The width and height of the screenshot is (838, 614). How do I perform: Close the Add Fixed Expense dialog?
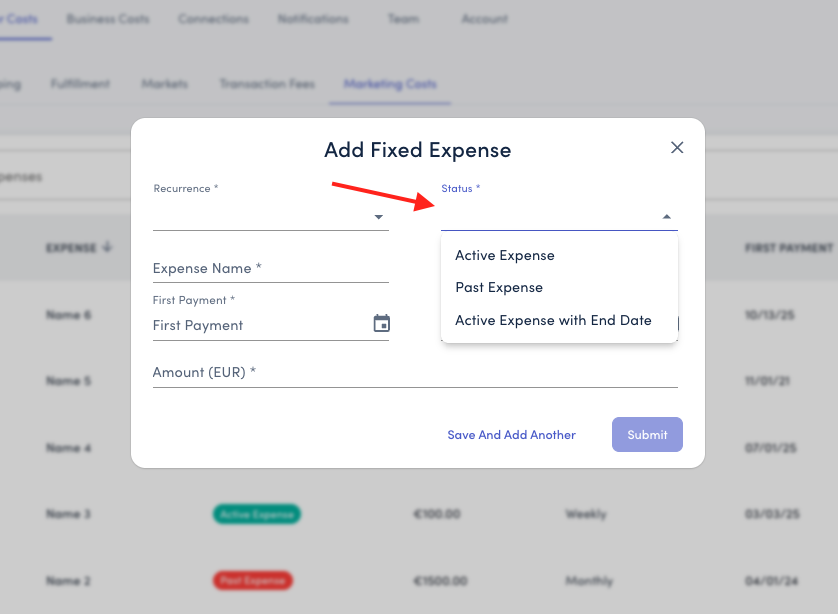pyautogui.click(x=677, y=148)
